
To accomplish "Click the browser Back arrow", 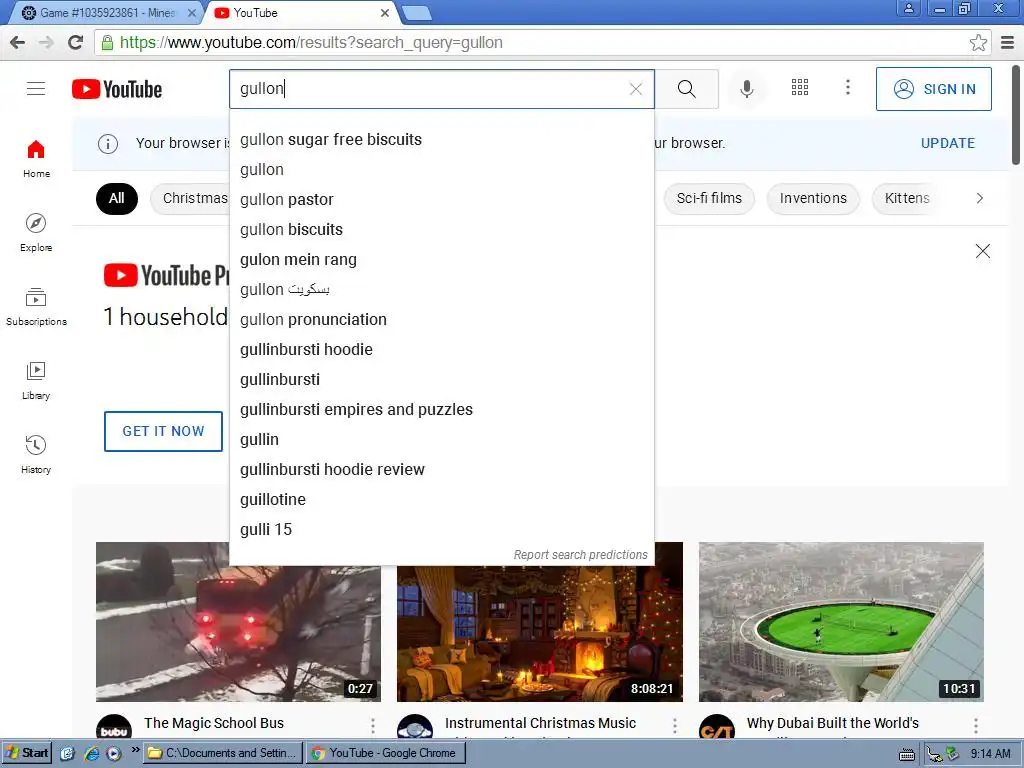I will [18, 43].
